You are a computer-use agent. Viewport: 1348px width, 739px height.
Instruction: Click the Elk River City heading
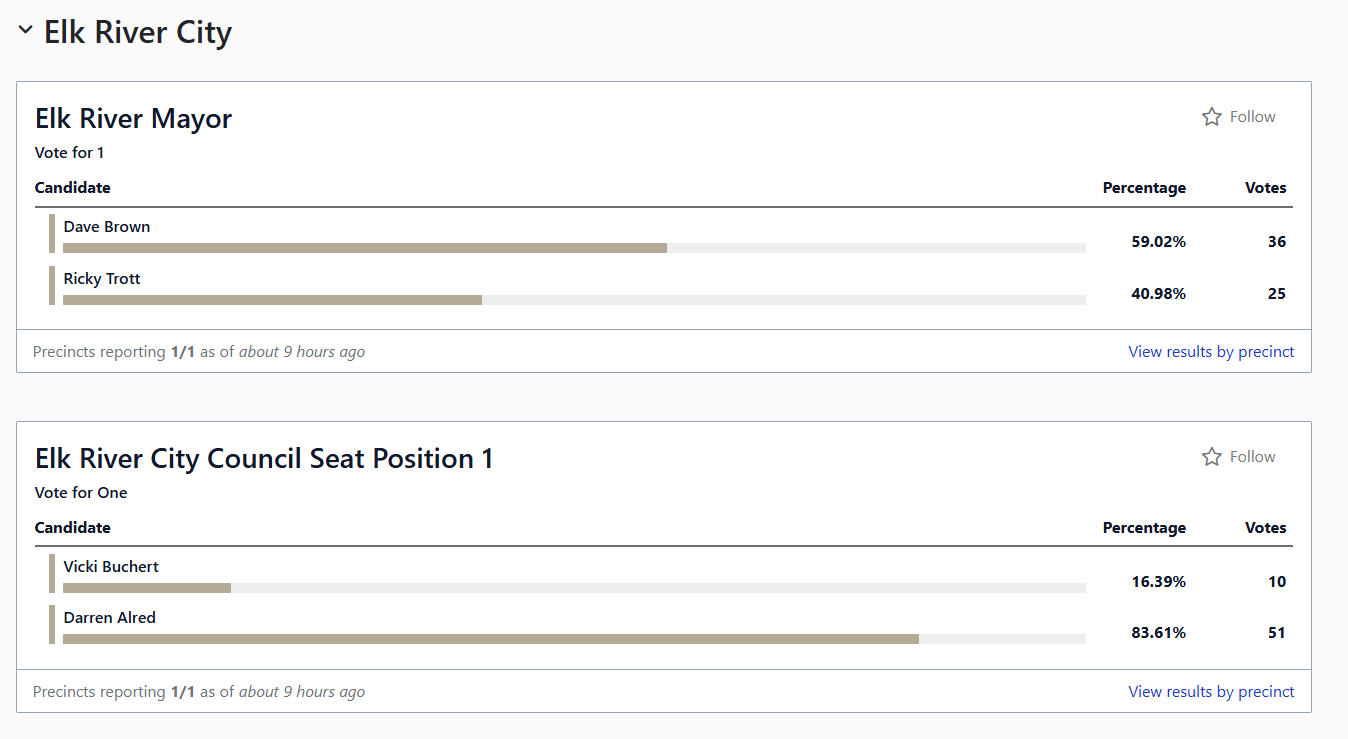tap(138, 32)
